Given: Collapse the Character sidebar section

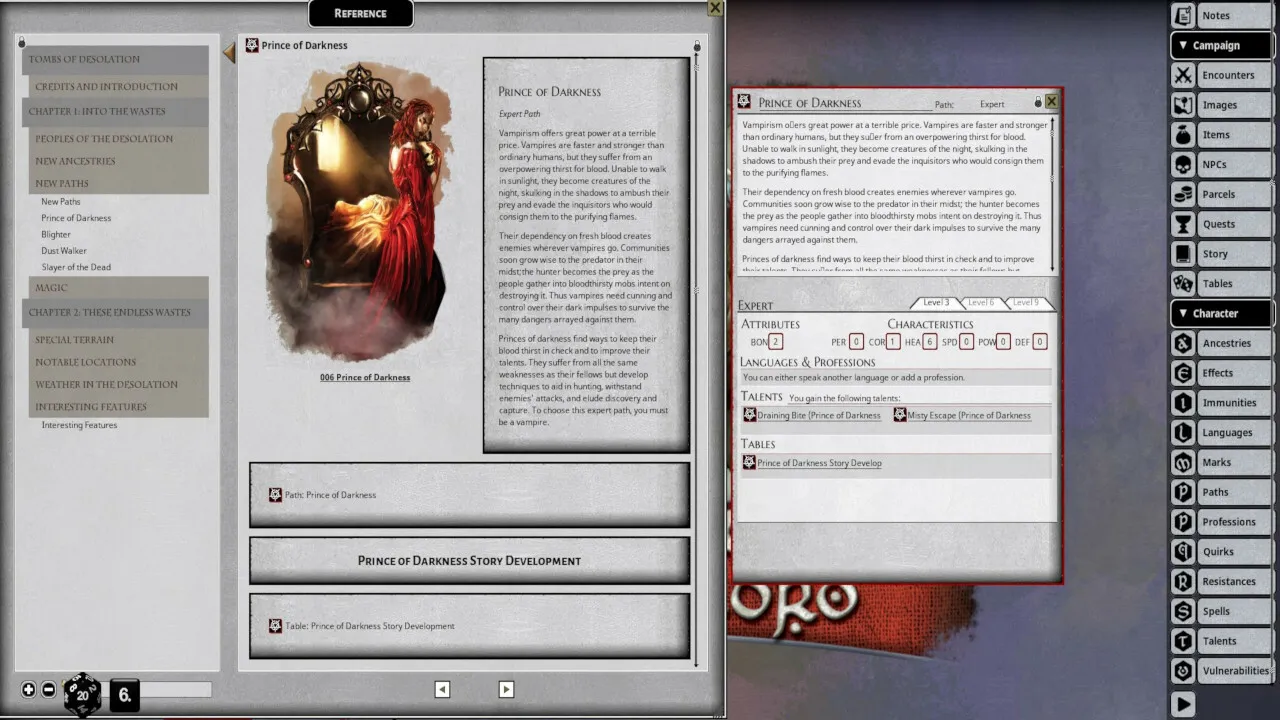Looking at the screenshot, I should [x=1221, y=313].
